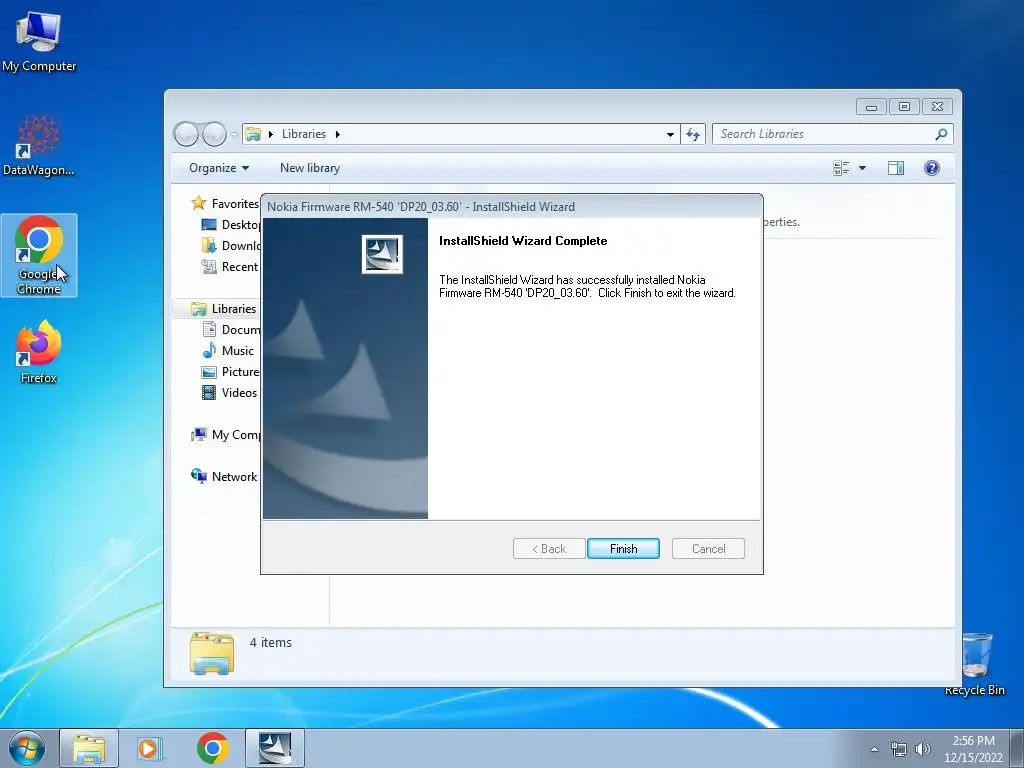Select Libraries in navigation pane
Image resolution: width=1024 pixels, height=768 pixels.
(x=223, y=308)
